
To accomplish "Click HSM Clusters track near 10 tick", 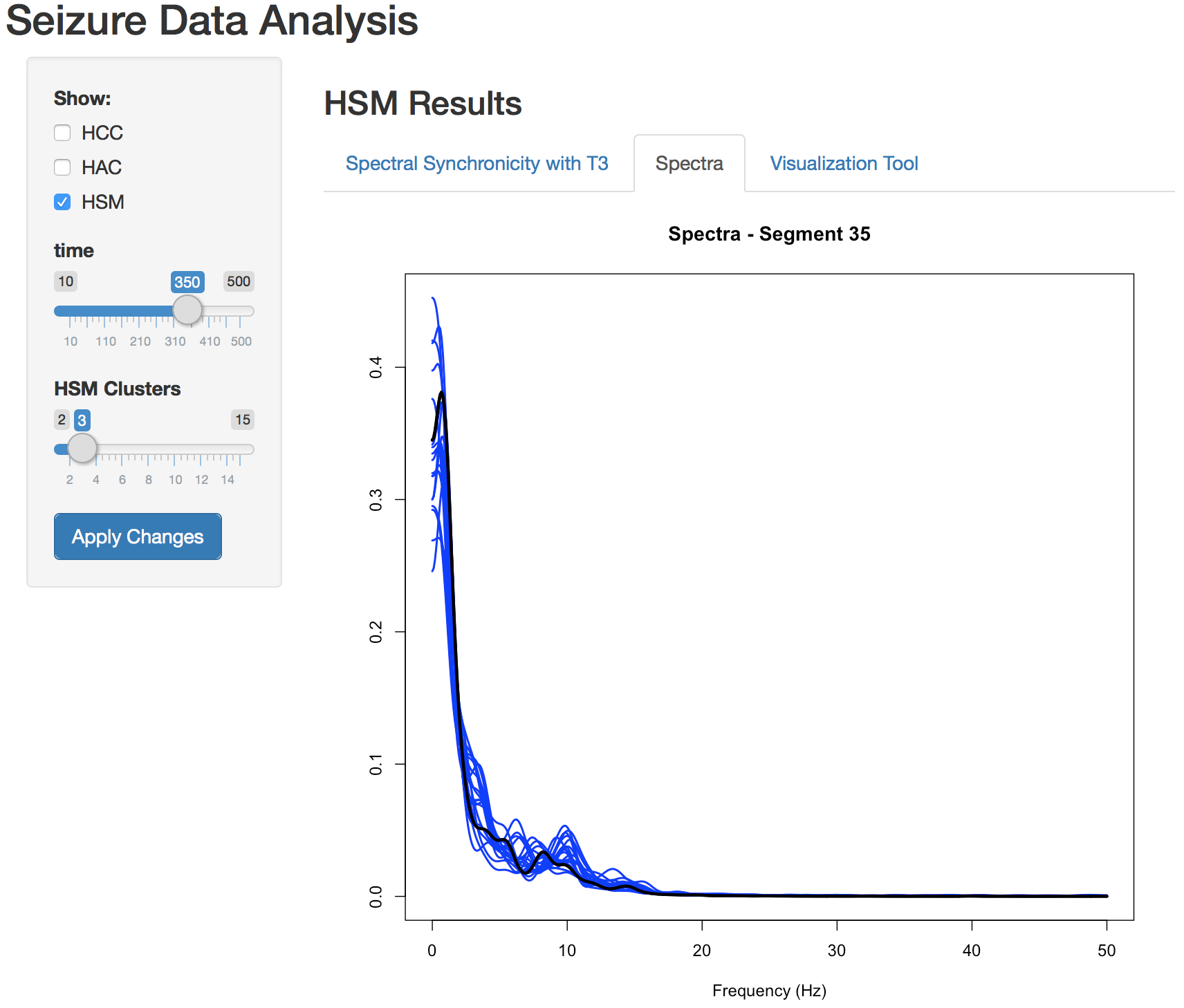I will (175, 449).
